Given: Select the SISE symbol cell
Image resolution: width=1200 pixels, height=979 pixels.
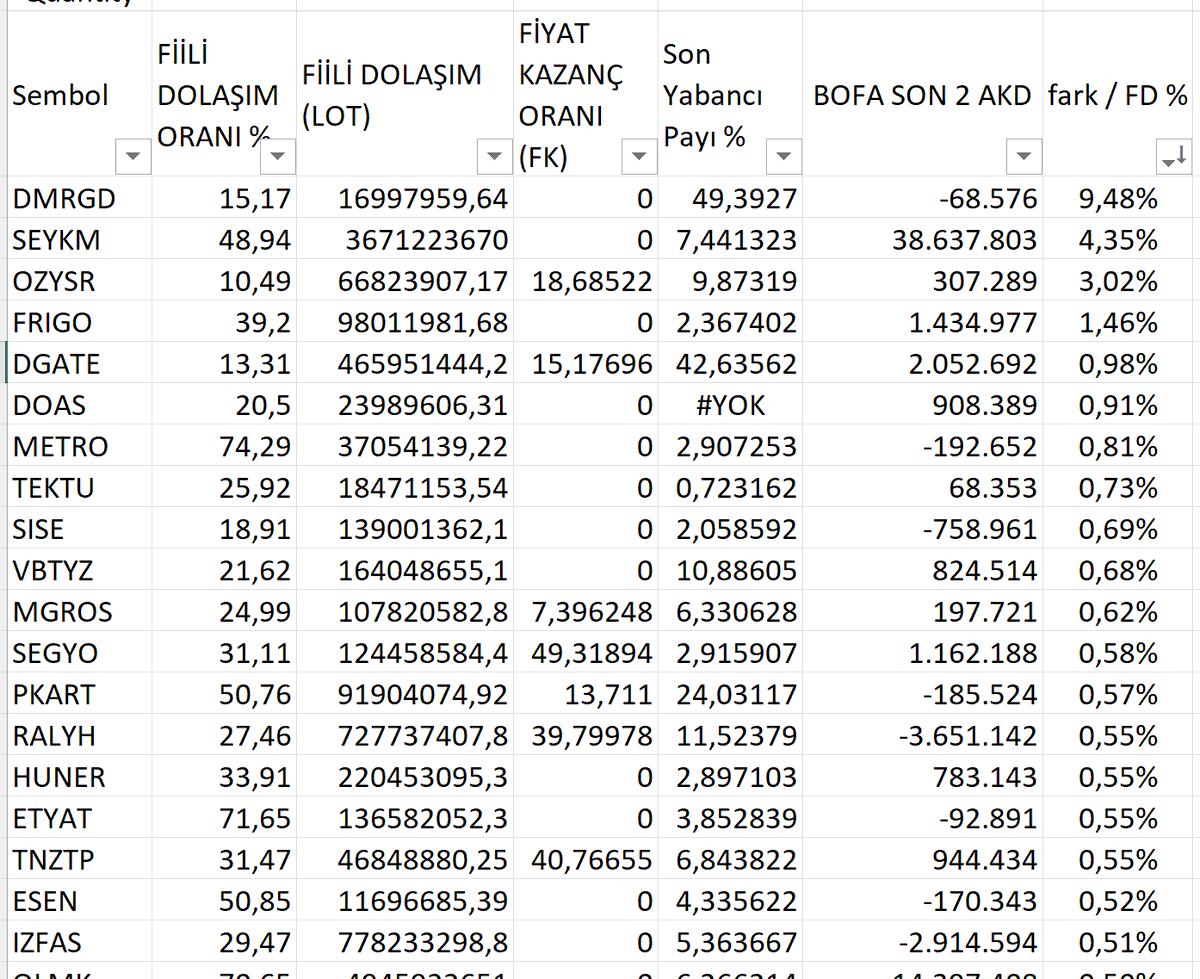Looking at the screenshot, I should [79, 529].
